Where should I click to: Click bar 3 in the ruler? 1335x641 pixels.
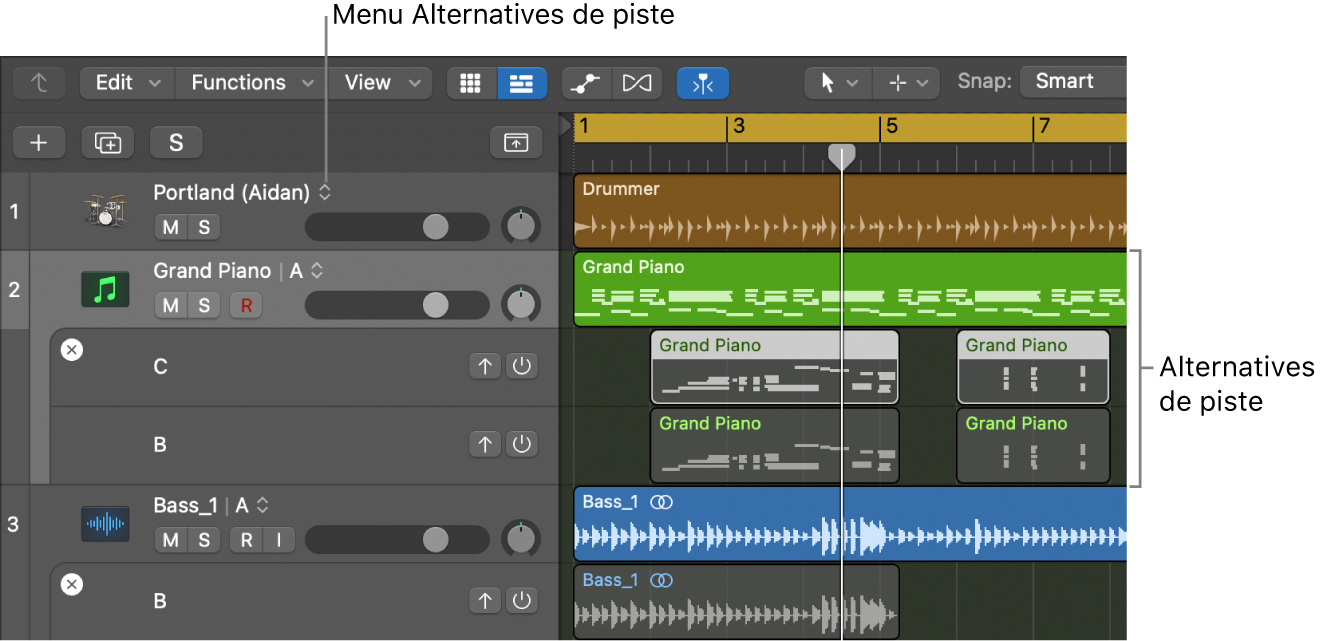click(x=739, y=127)
